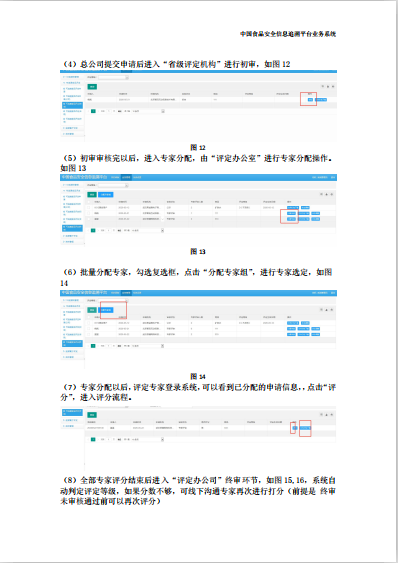The height and width of the screenshot is (563, 398).
Task: Click the step (6) line starting 批量分配专家
Action: coord(197,272)
